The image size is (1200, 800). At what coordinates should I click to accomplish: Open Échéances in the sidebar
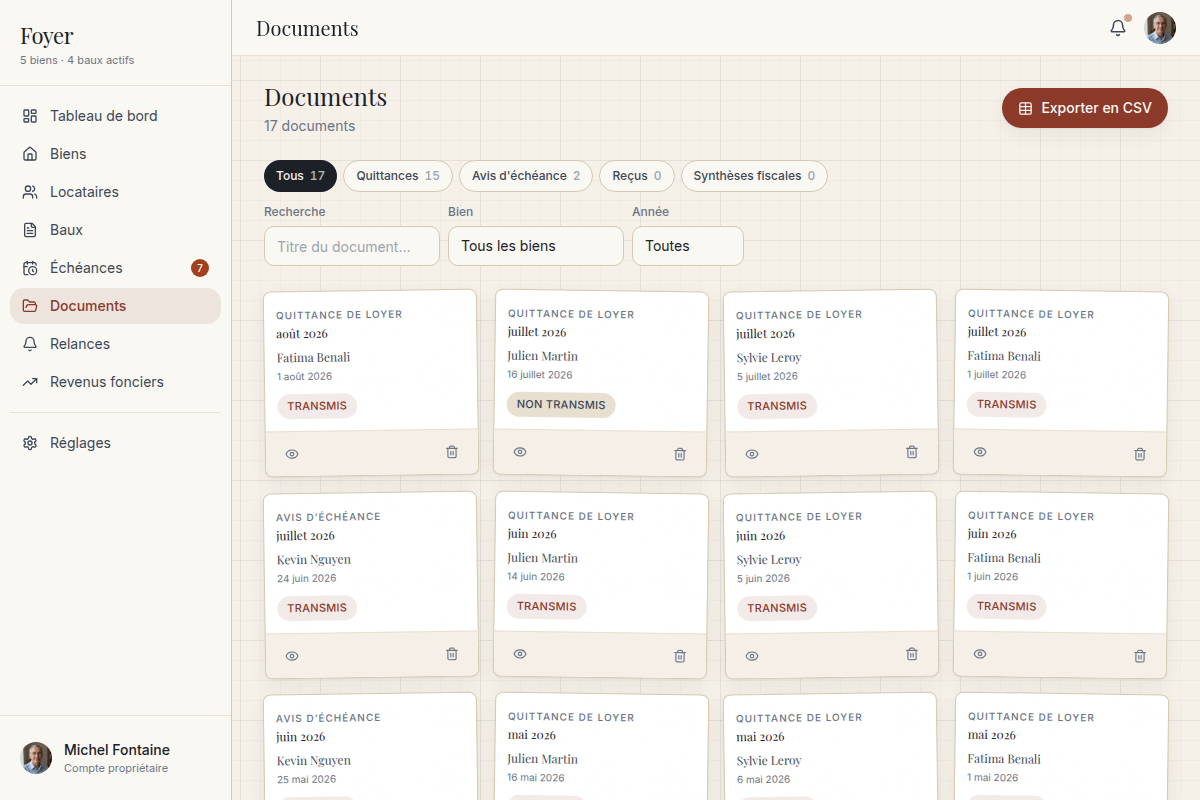[x=115, y=268]
